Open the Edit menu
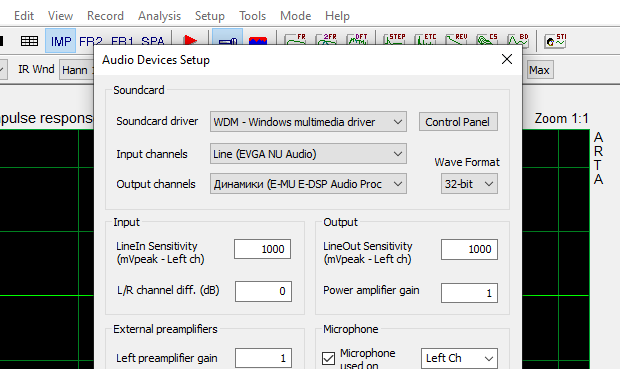620x369 pixels. (24, 16)
